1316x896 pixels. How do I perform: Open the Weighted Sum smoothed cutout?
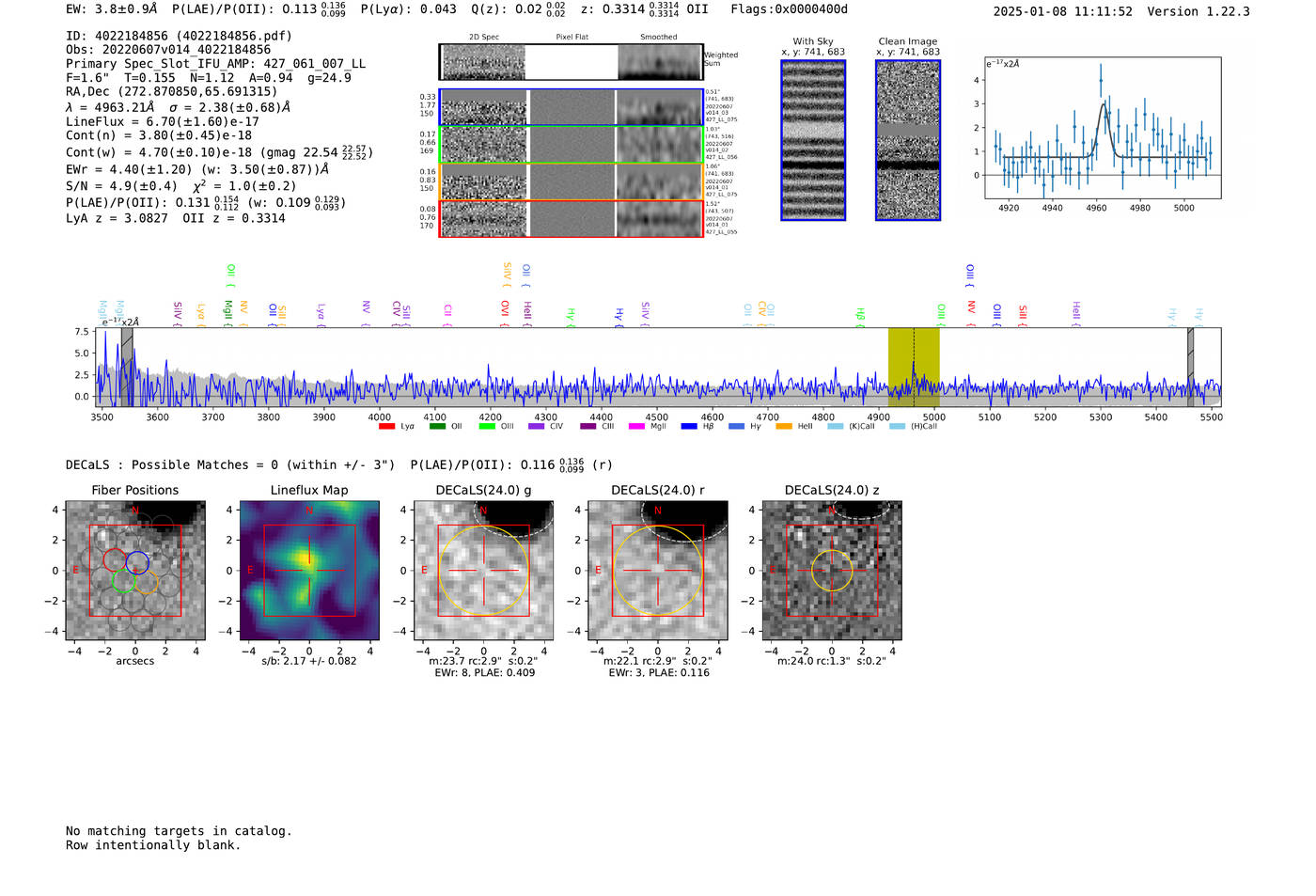point(660,62)
